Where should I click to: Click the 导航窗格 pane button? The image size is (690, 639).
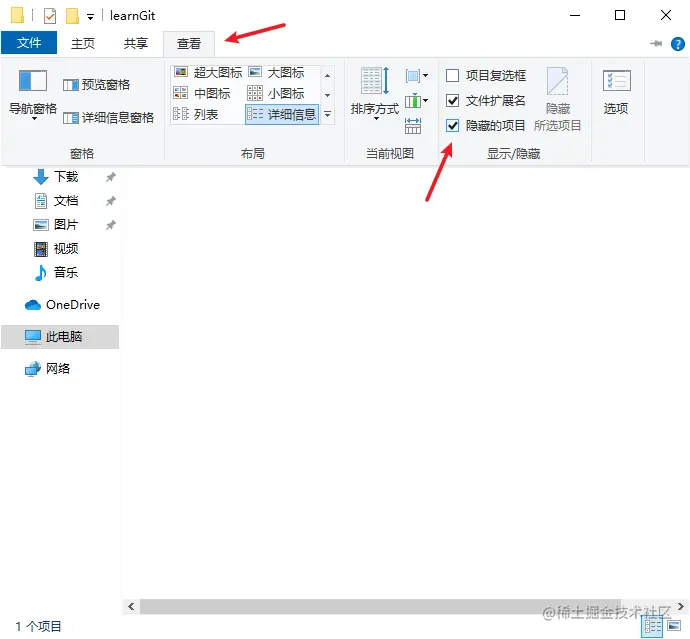[x=33, y=94]
